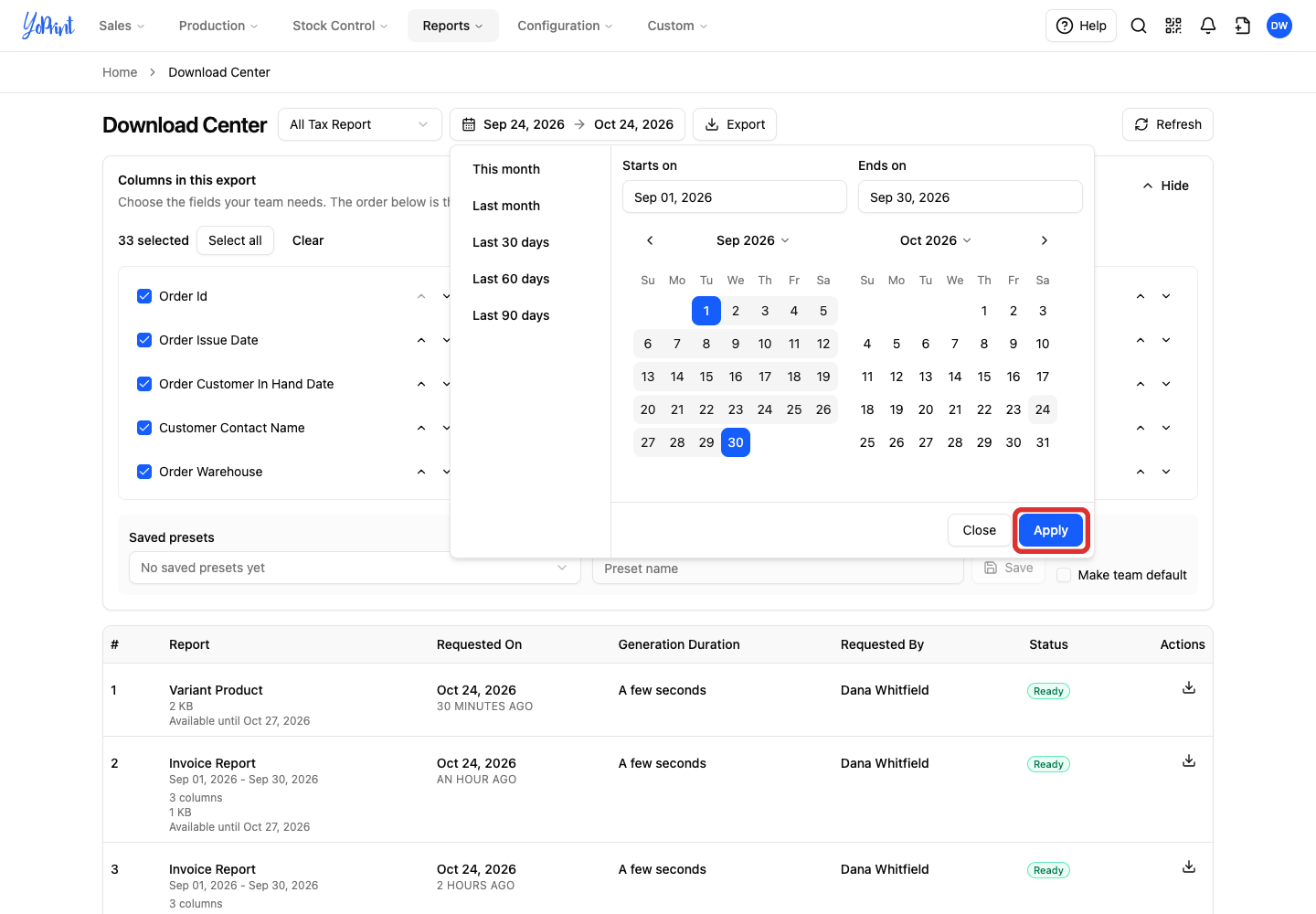Screen dimensions: 1316x914
Task: Go to next month in calendar
Action: pyautogui.click(x=1045, y=240)
